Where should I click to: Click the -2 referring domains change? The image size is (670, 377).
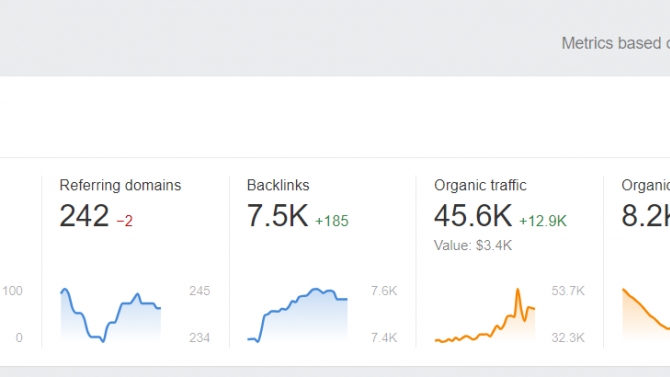pyautogui.click(x=124, y=221)
